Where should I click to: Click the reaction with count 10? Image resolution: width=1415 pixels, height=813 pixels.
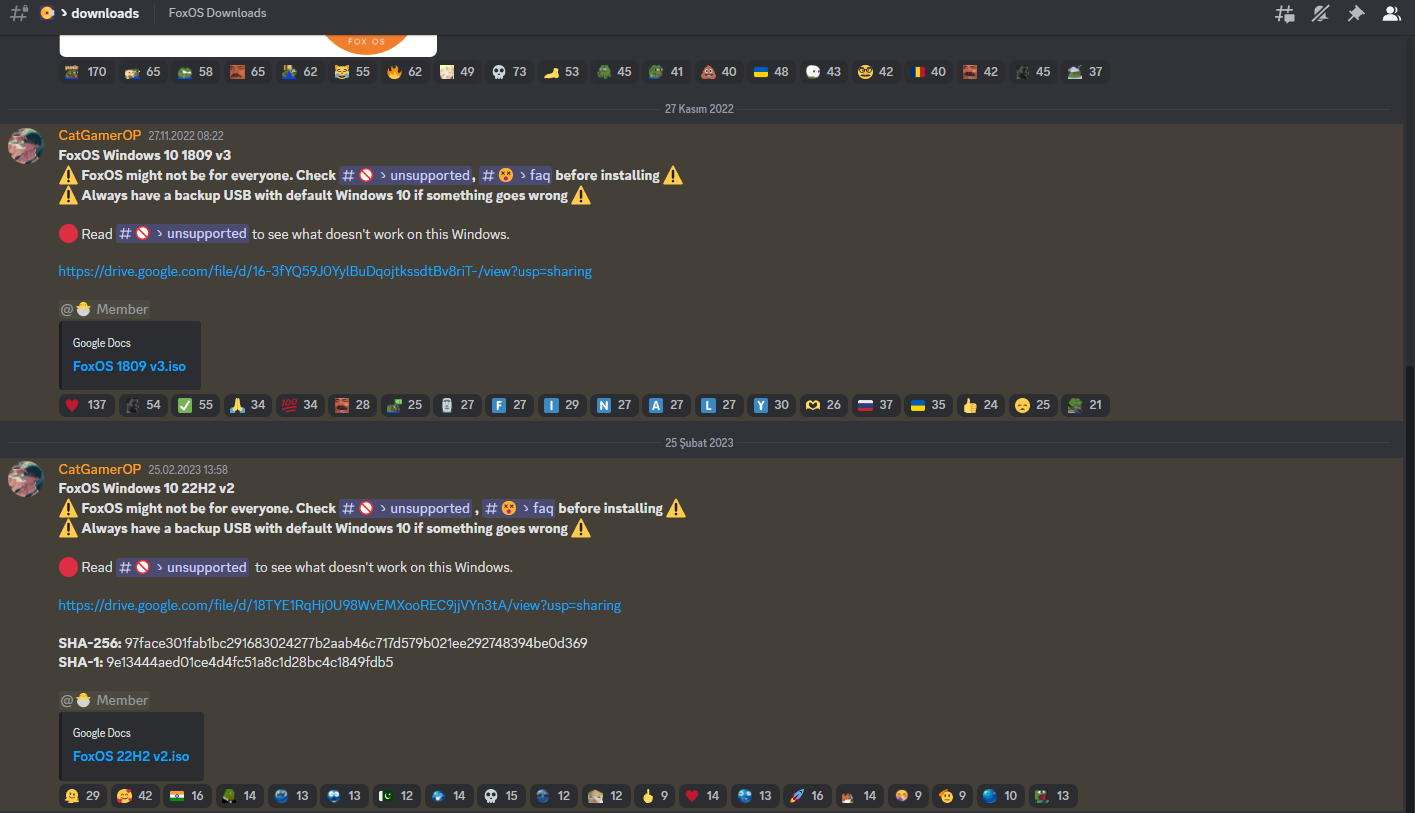pos(999,796)
